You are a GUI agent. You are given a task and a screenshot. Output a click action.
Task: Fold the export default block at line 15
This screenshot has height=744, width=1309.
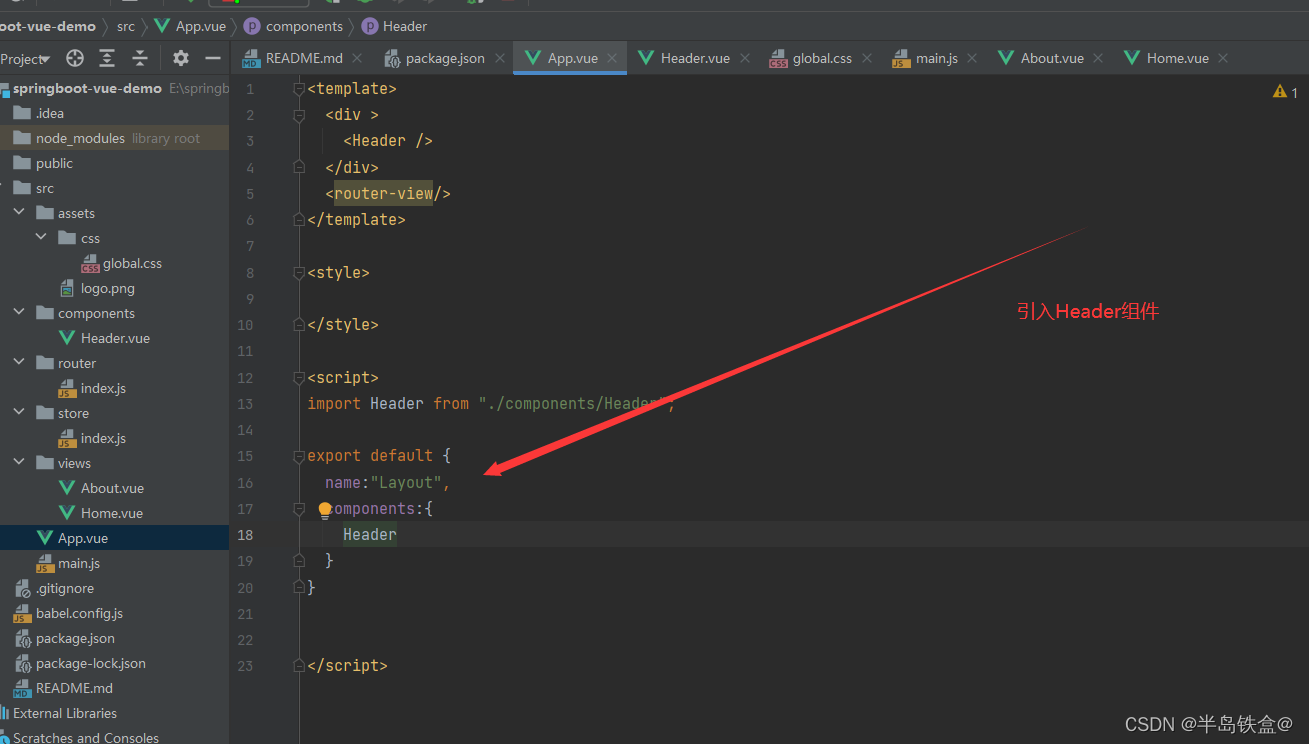point(298,456)
